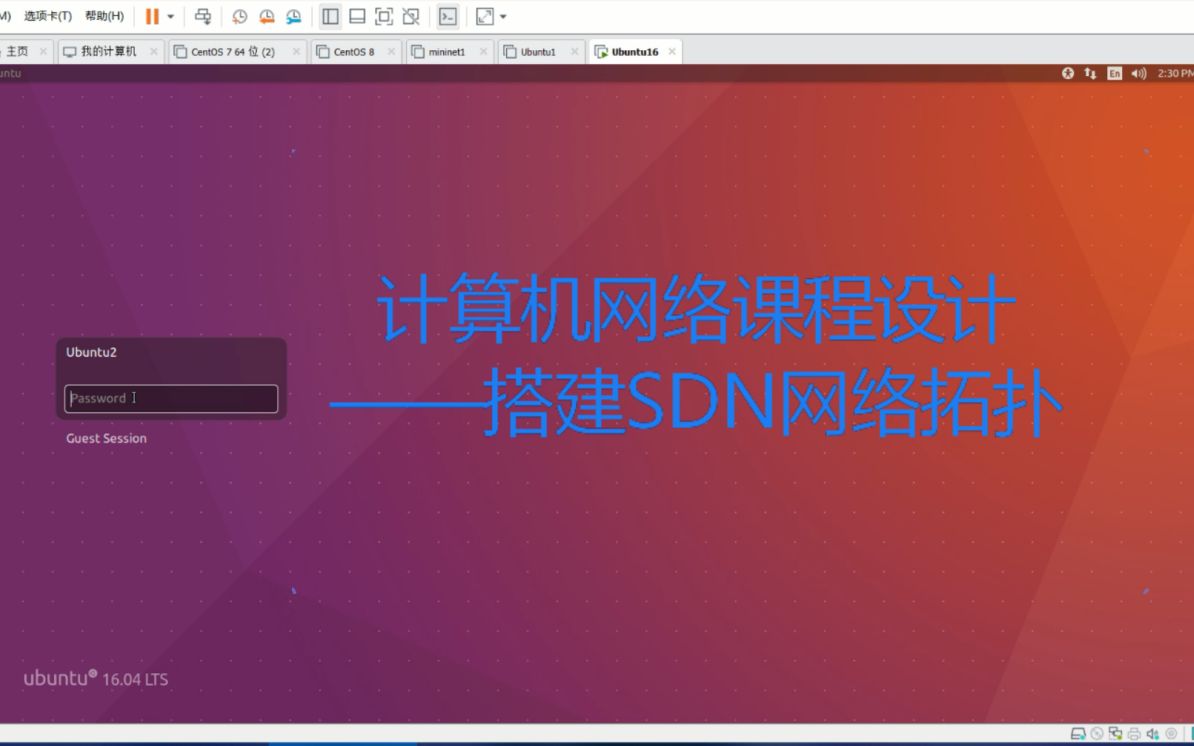1194x746 pixels.
Task: Click inside the Password input box
Action: [170, 398]
